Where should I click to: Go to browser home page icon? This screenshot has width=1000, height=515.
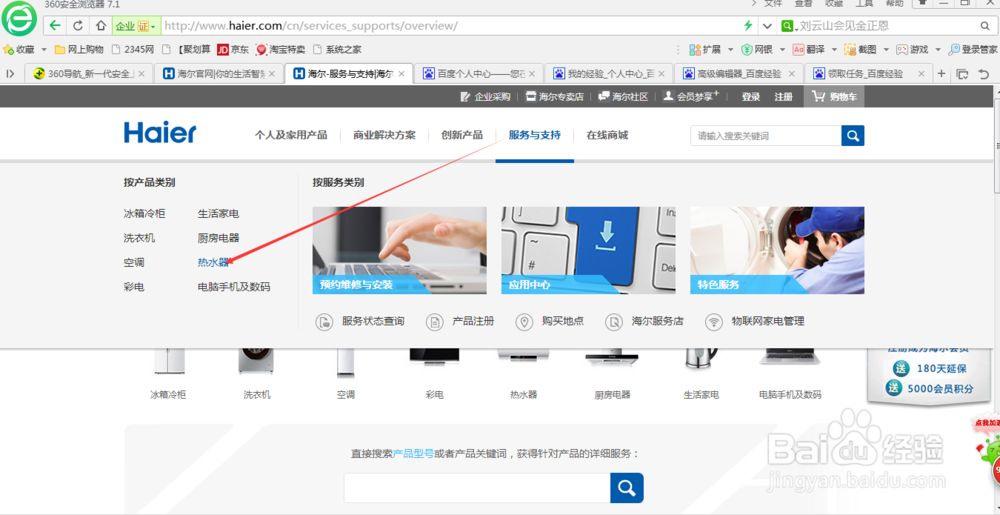(100, 26)
